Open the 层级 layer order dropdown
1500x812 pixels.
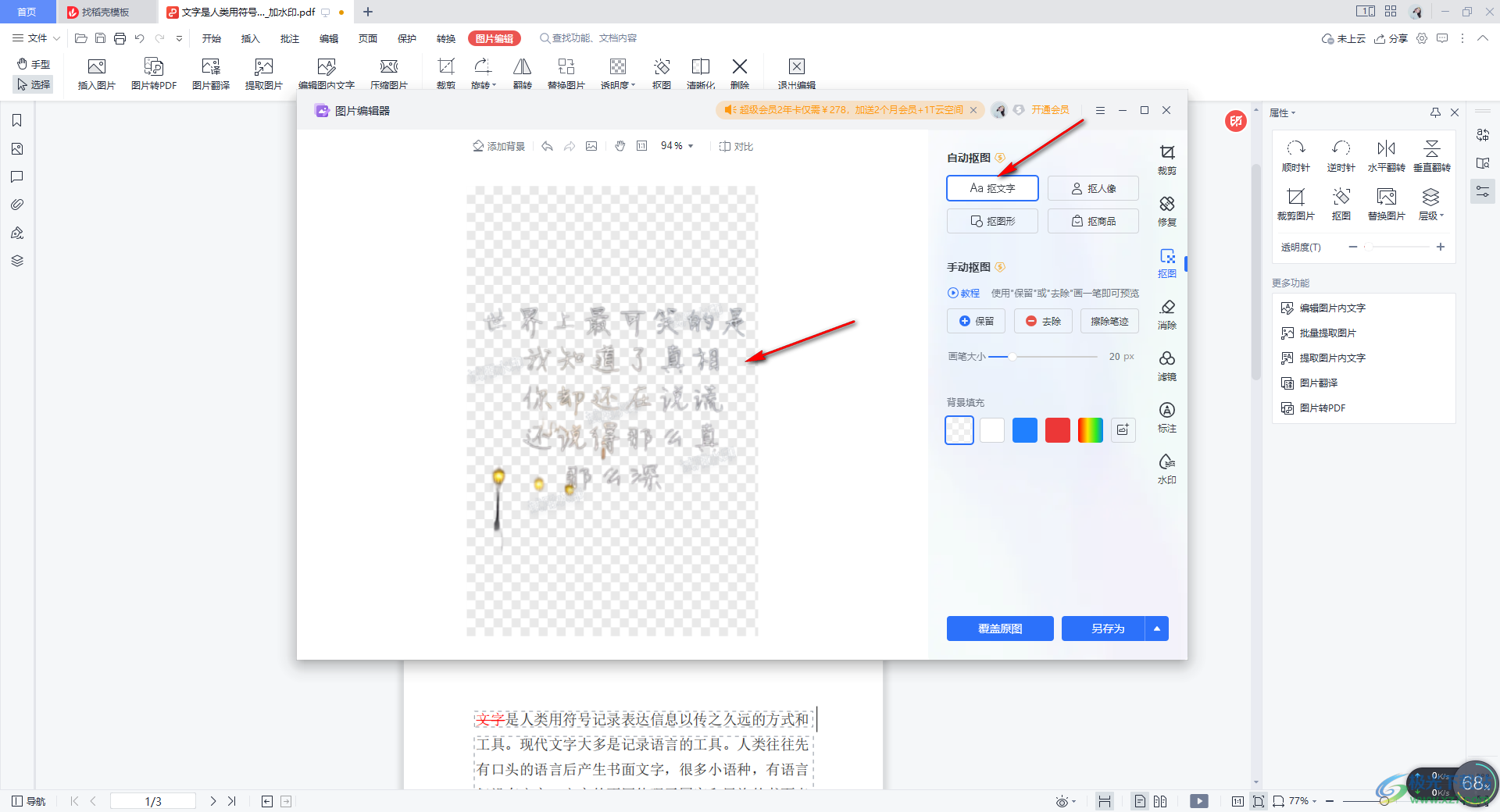pyautogui.click(x=1431, y=205)
